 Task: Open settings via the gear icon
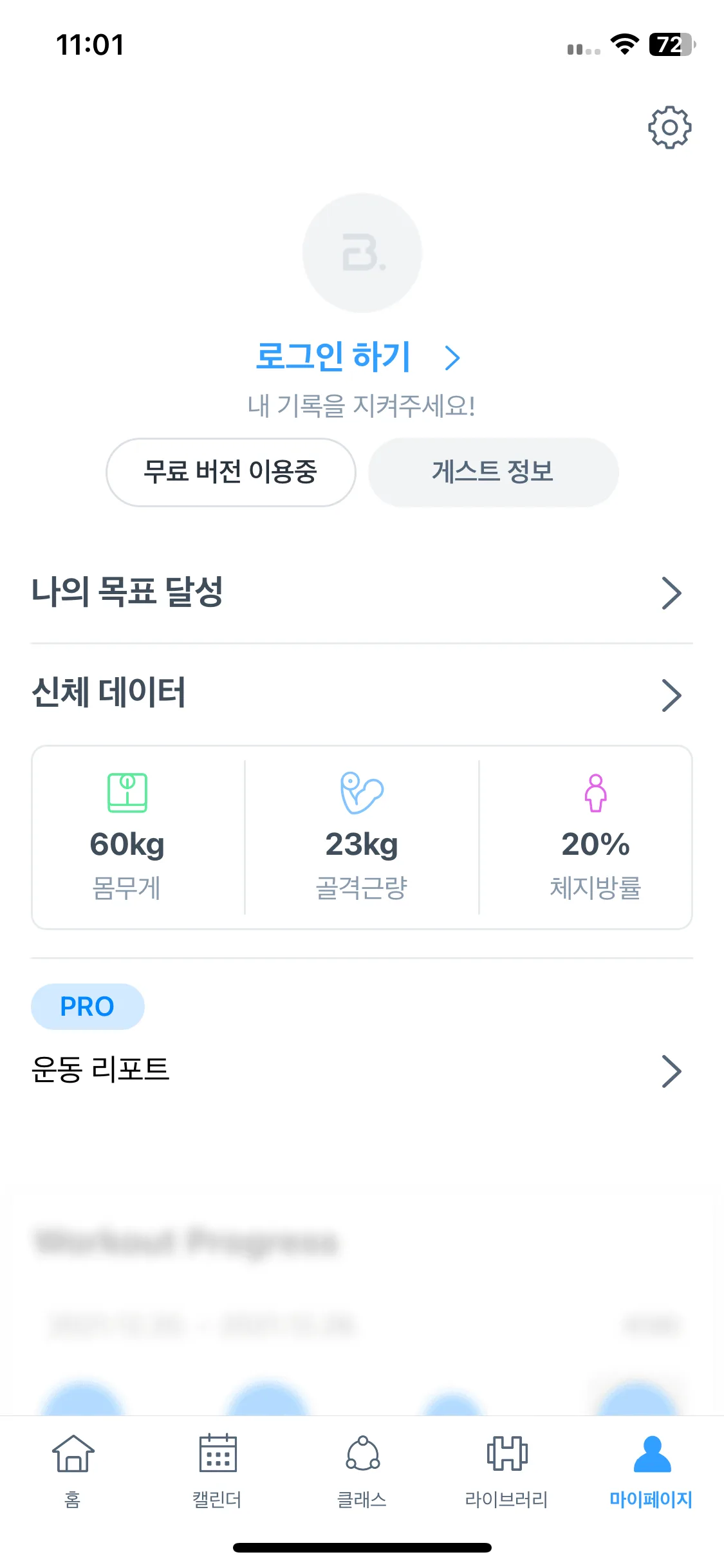click(x=669, y=127)
